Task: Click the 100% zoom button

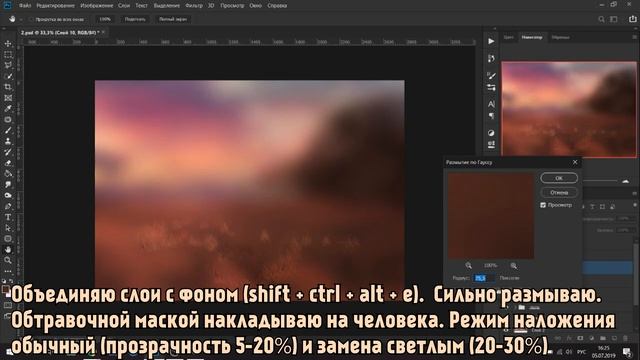Action: (x=105, y=19)
